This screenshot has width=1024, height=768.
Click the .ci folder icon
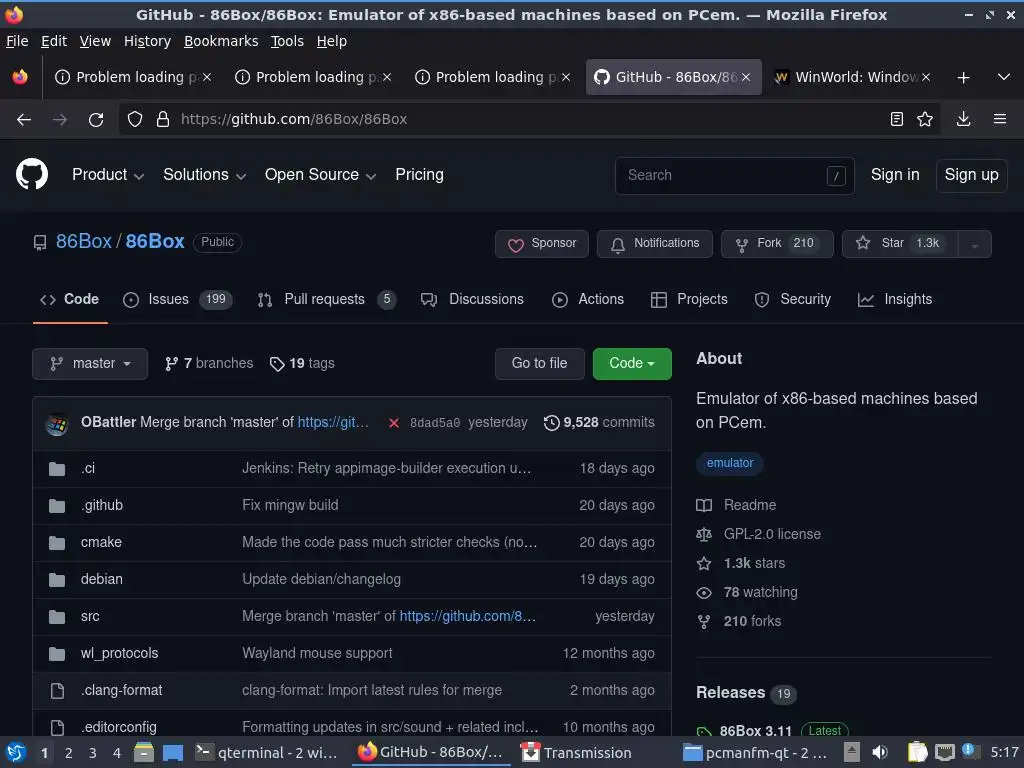tap(57, 469)
